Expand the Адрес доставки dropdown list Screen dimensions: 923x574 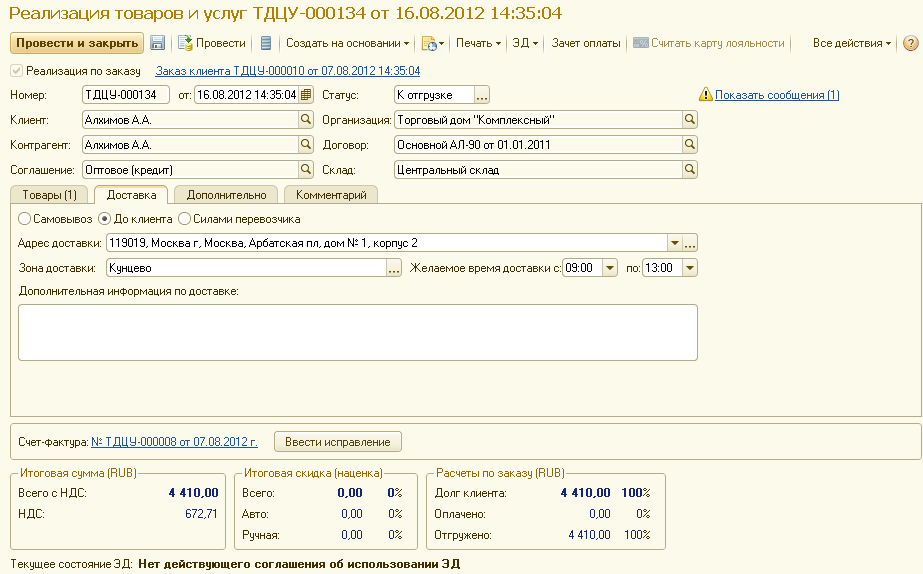pyautogui.click(x=674, y=243)
